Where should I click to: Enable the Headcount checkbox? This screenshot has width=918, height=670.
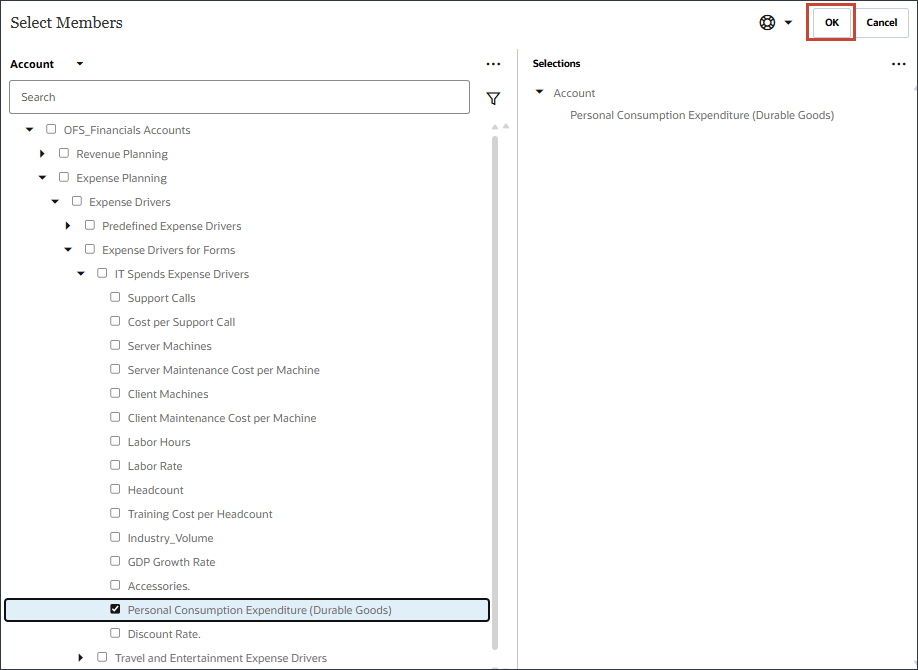(115, 490)
